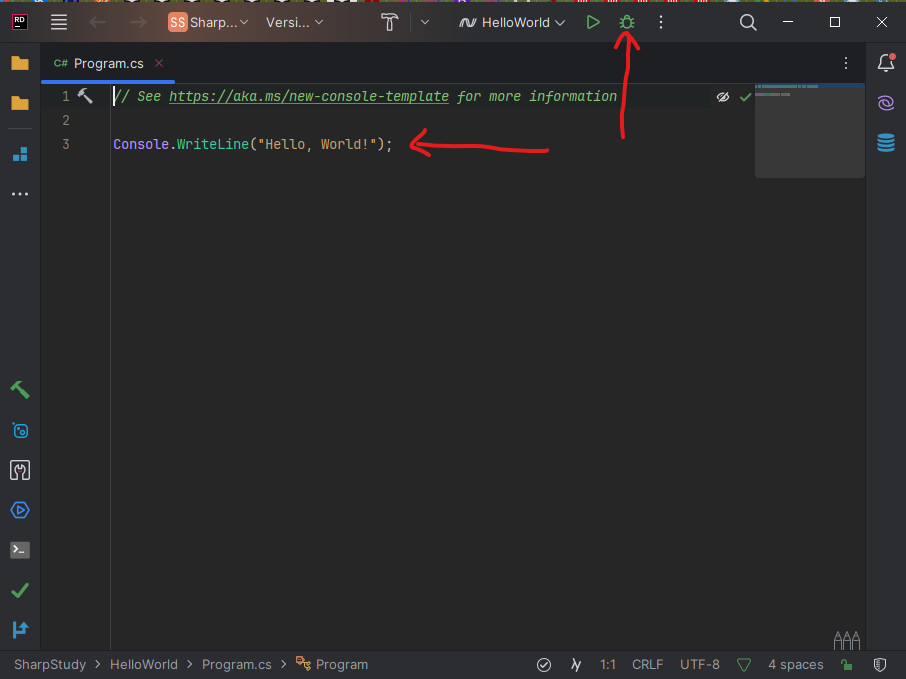The image size is (906, 679).
Task: Click the status bar circled checkmark icon
Action: 544,665
